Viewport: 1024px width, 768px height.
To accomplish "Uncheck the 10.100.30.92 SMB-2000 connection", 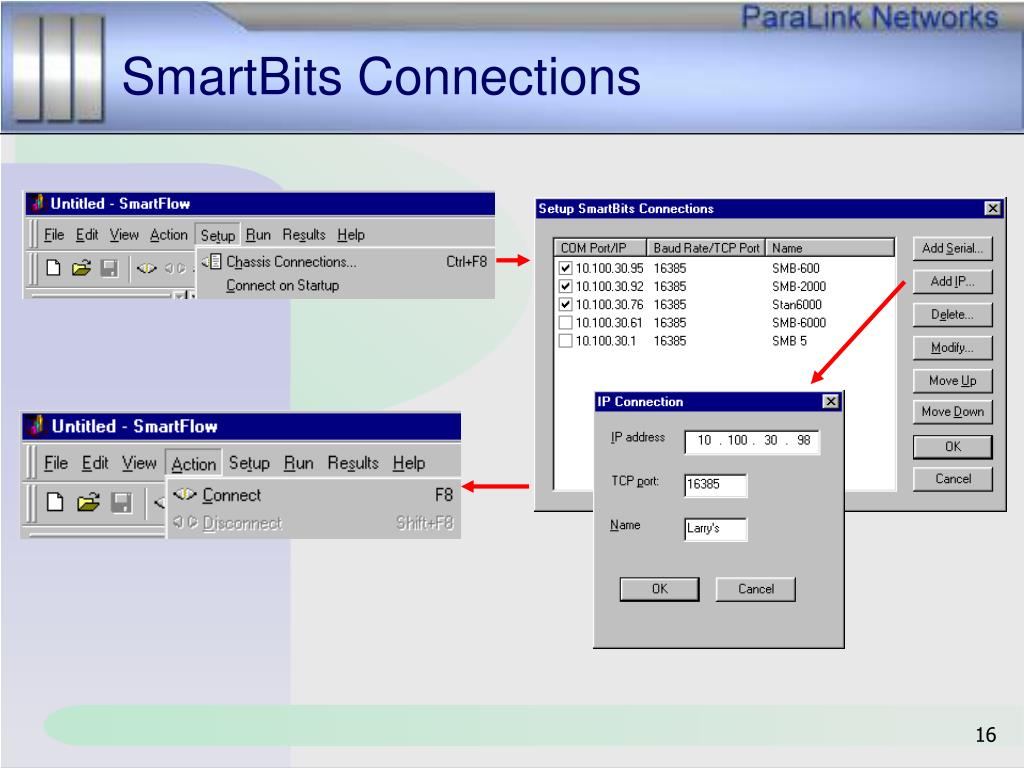I will [x=566, y=286].
